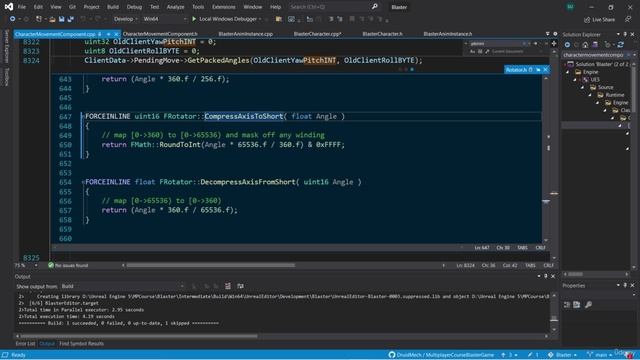Viewport: 640px width, 360px height.
Task: Click the Properties wrench property pages icon
Action: coord(588,304)
